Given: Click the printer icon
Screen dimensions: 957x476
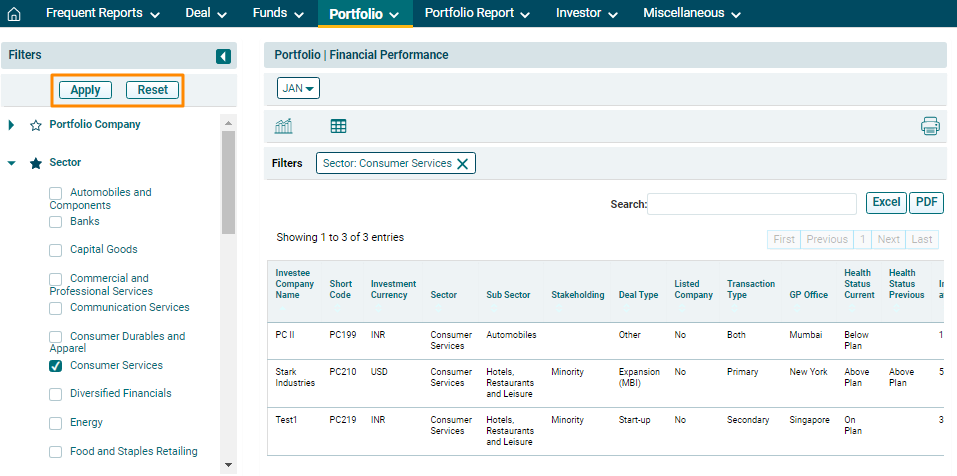Looking at the screenshot, I should 930,126.
